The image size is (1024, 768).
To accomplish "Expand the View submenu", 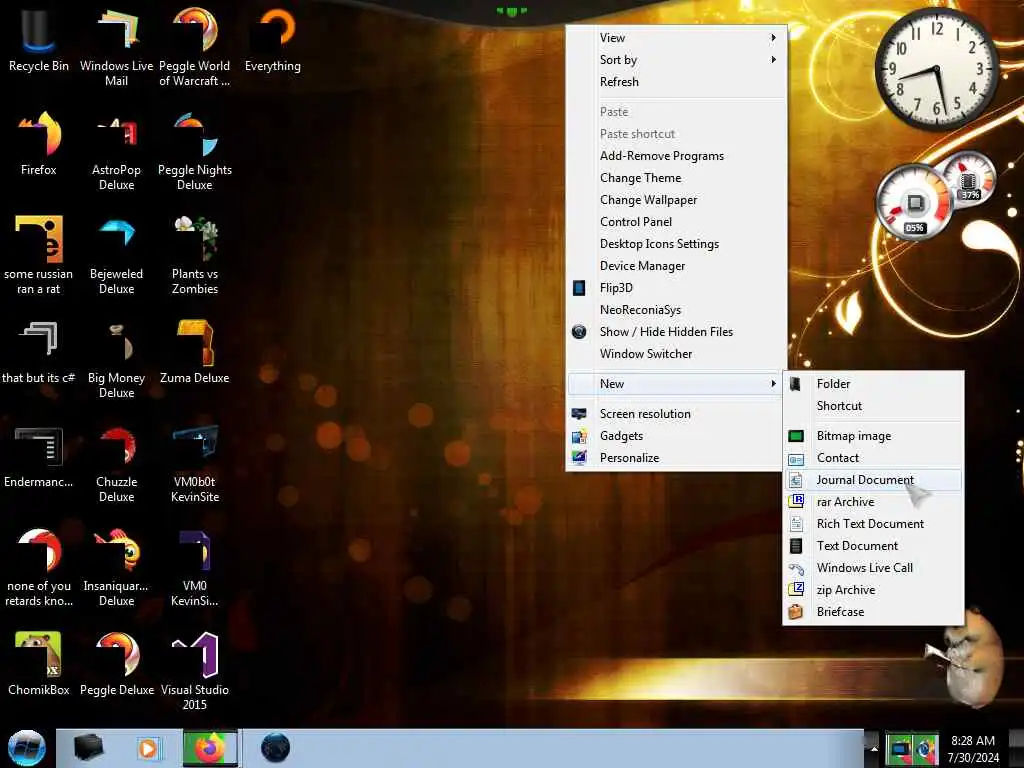I will pyautogui.click(x=677, y=38).
